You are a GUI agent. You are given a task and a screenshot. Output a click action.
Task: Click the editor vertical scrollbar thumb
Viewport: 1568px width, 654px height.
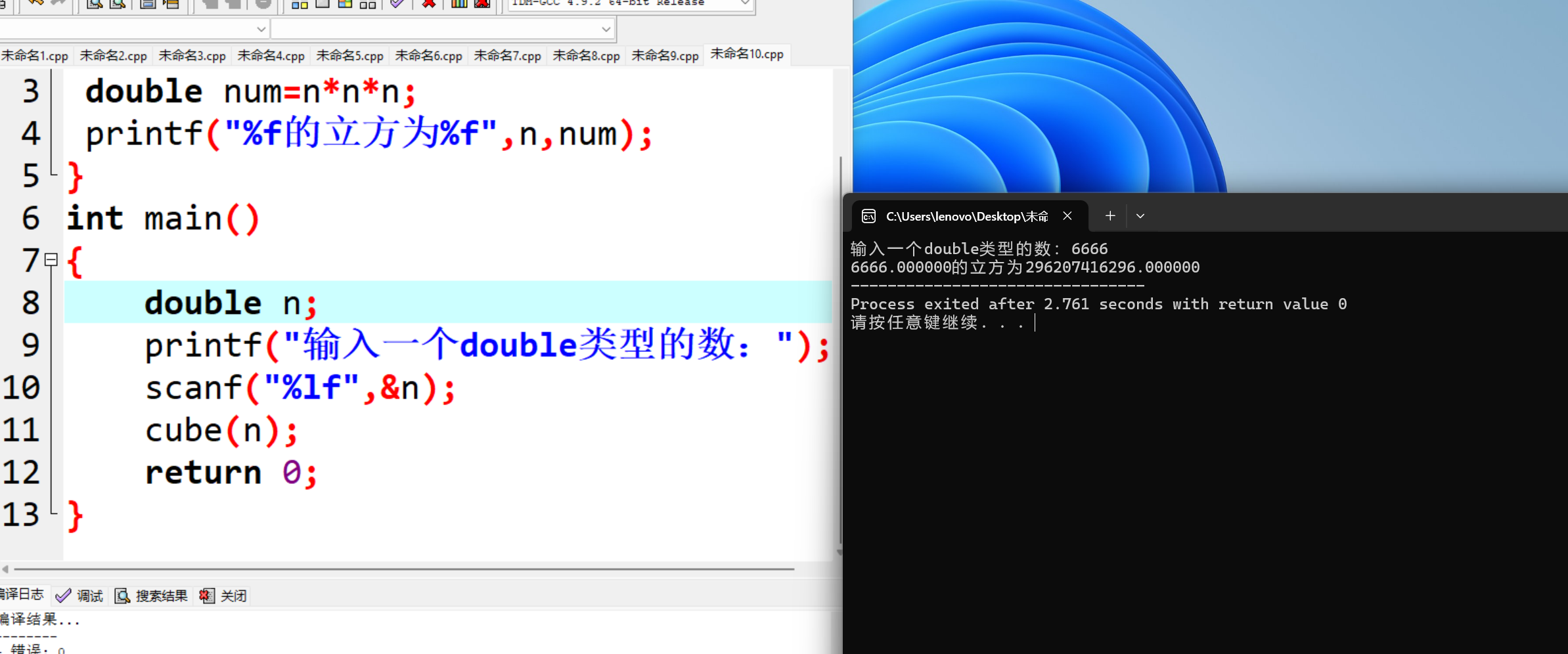point(841,351)
